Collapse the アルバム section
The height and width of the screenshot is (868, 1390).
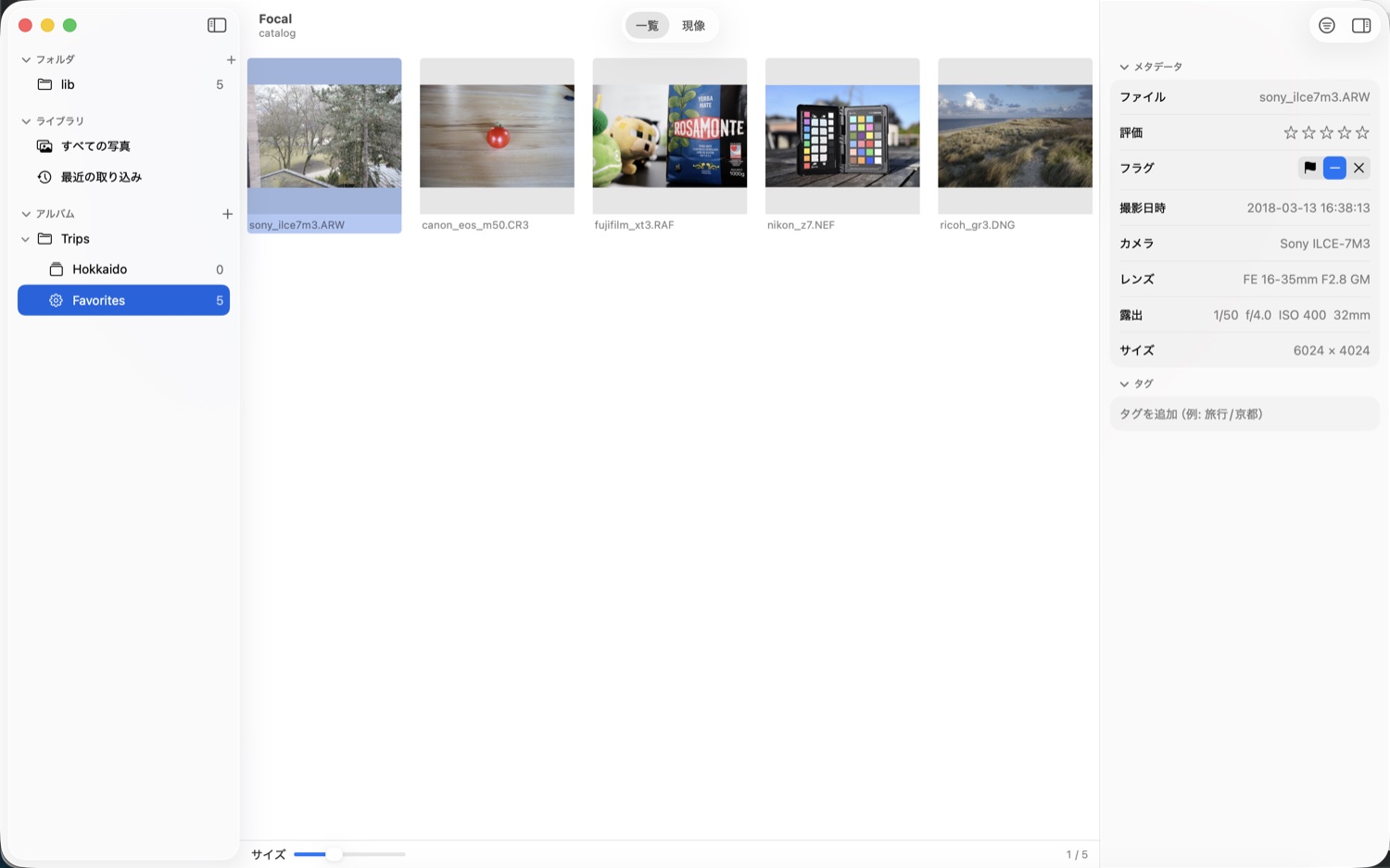26,214
